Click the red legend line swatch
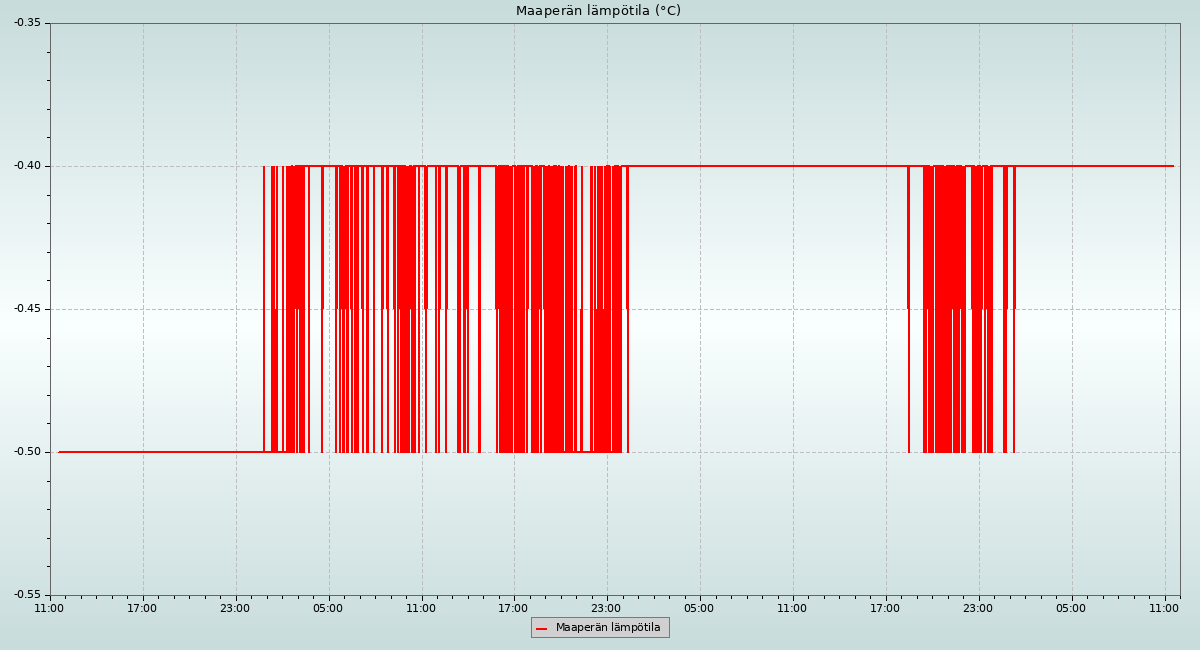Screen dimensions: 1200x650 542,628
